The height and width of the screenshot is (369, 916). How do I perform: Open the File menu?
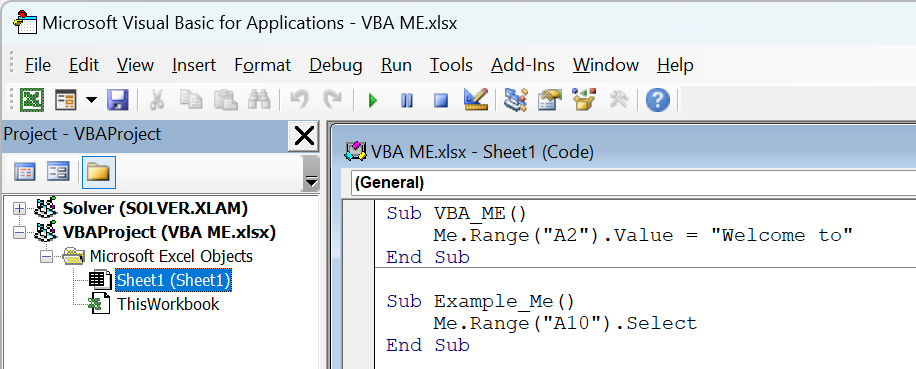[x=37, y=65]
